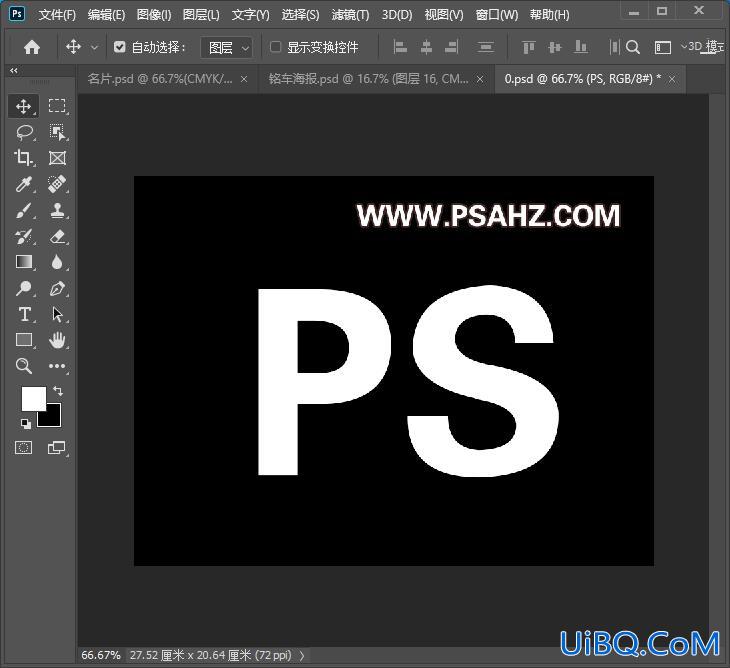
Task: Open the Layer (图层) menu
Action: tap(201, 15)
